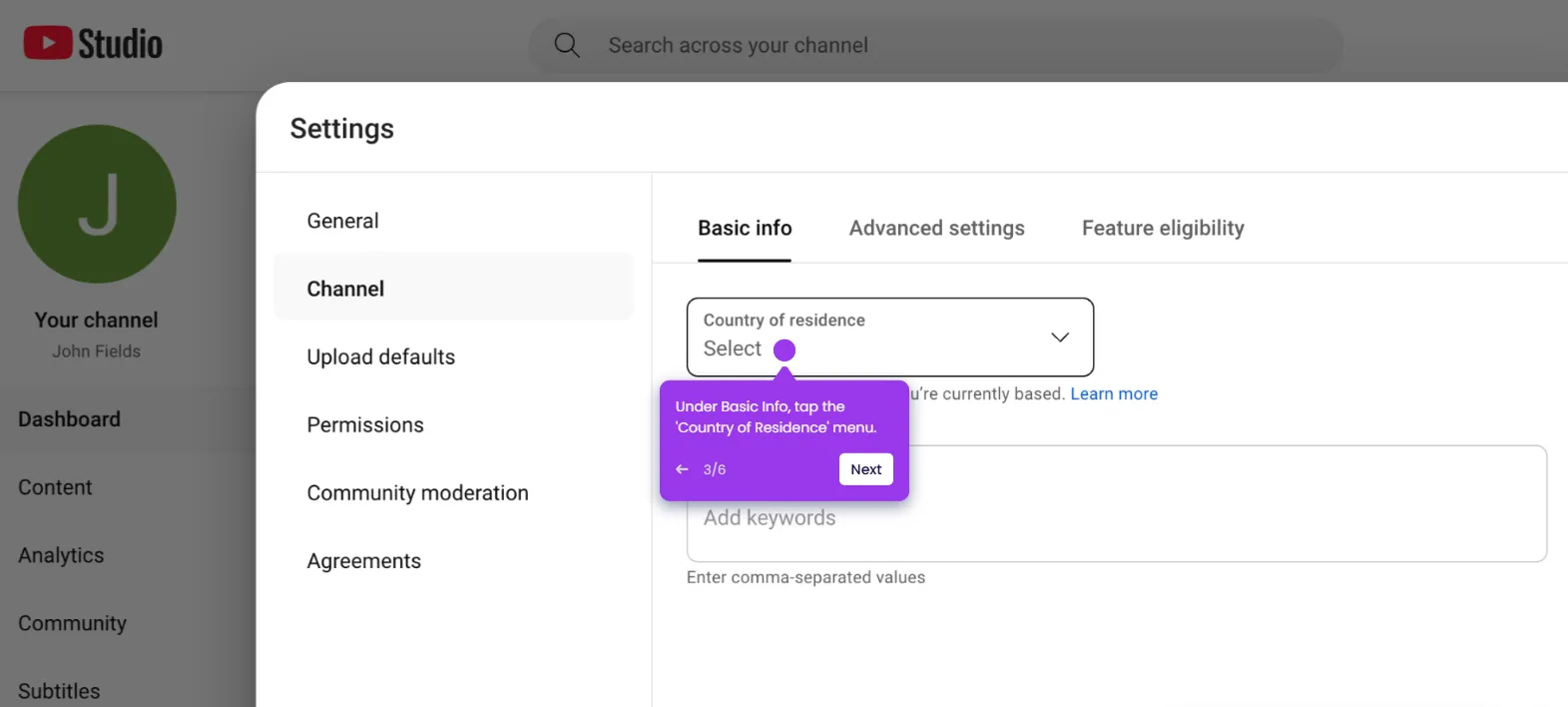
Task: Open the Country of residence dropdown
Action: 890,337
